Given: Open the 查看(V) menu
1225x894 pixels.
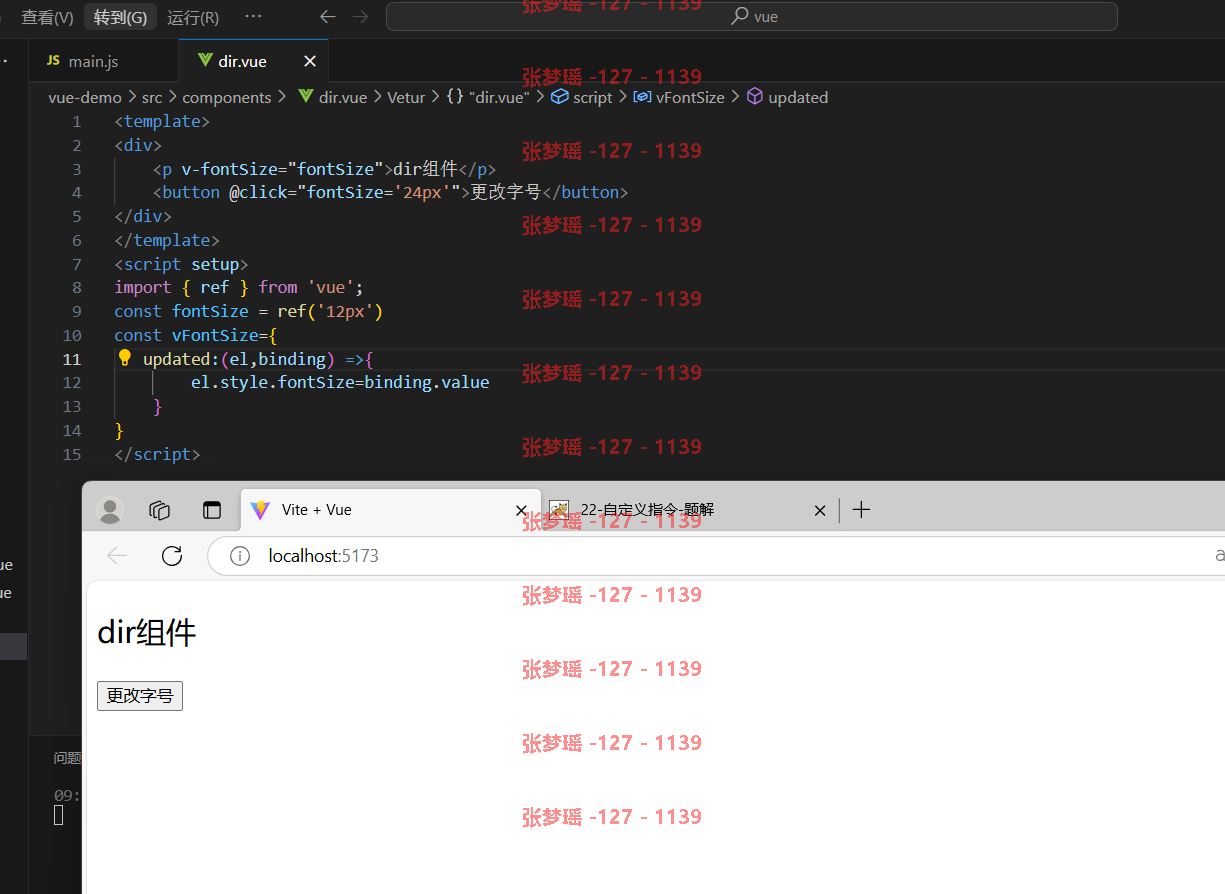Looking at the screenshot, I should tap(47, 17).
